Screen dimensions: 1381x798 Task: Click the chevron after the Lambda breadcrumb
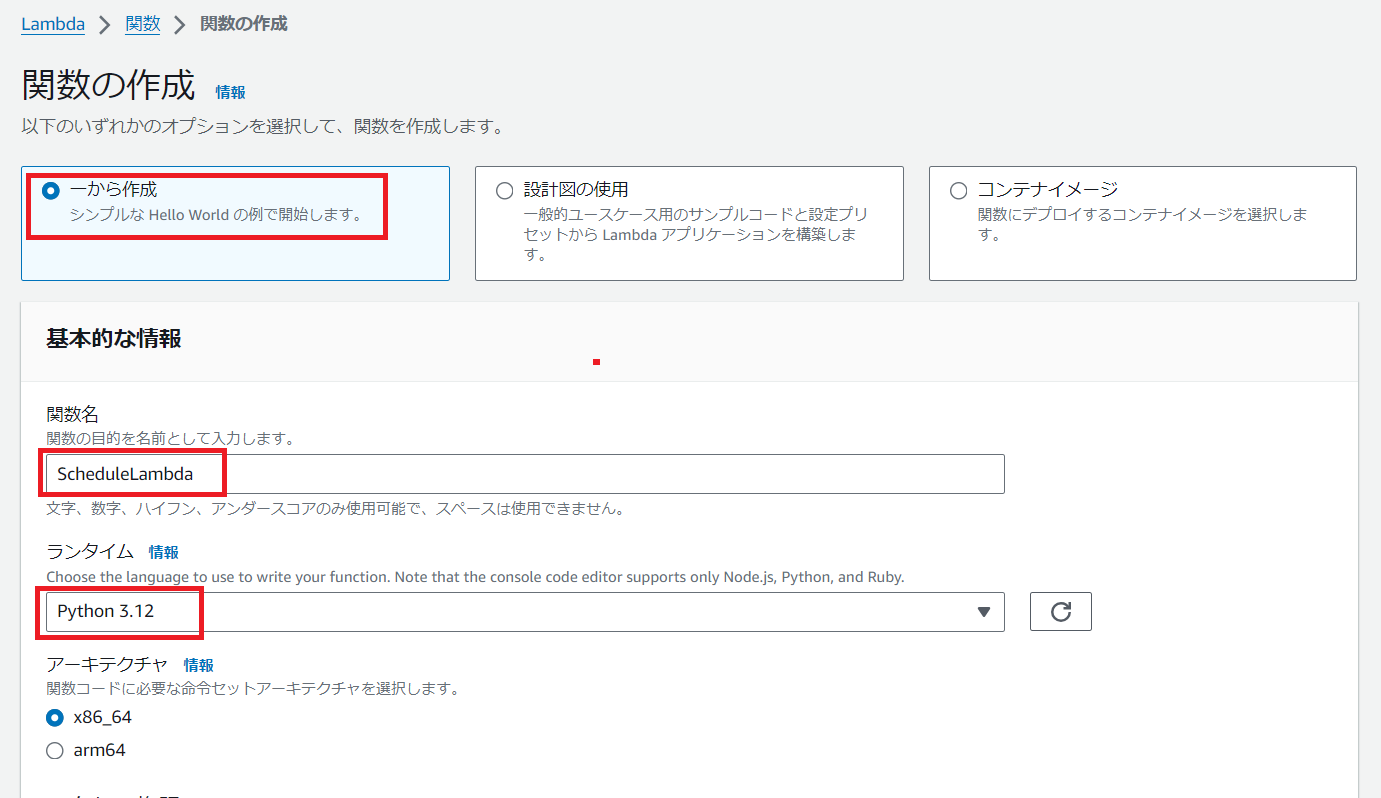pos(105,25)
